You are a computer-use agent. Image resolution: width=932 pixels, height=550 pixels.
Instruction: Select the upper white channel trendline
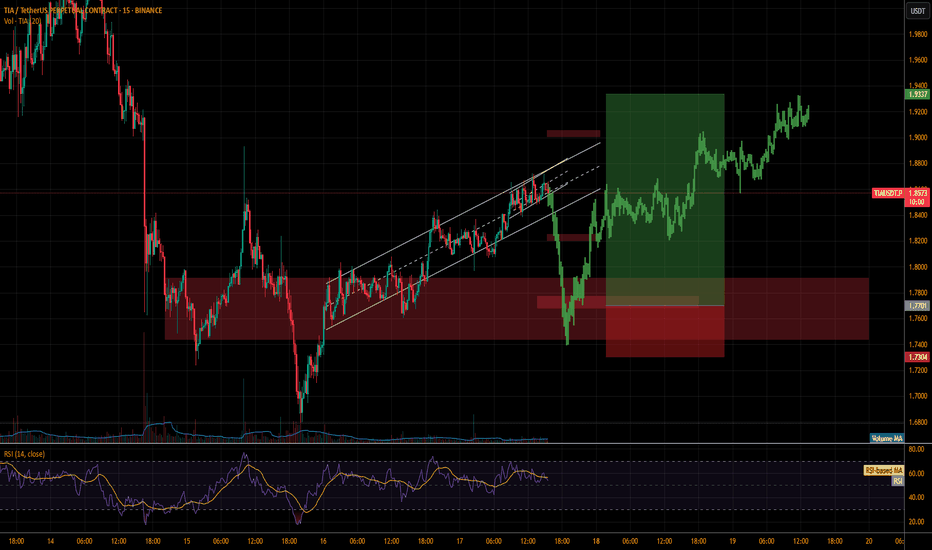pyautogui.click(x=464, y=212)
